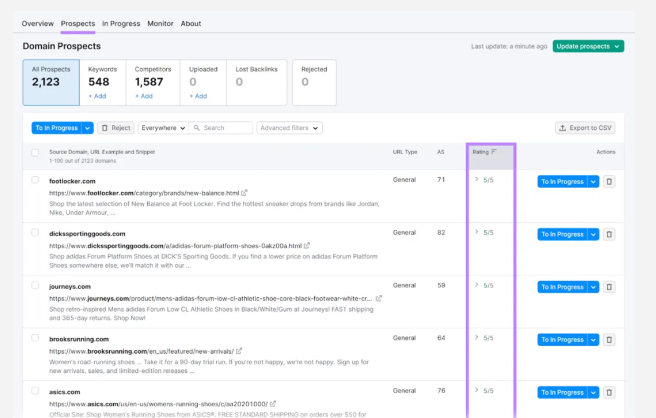Open the footlocker.com new-balance URL

144,193
